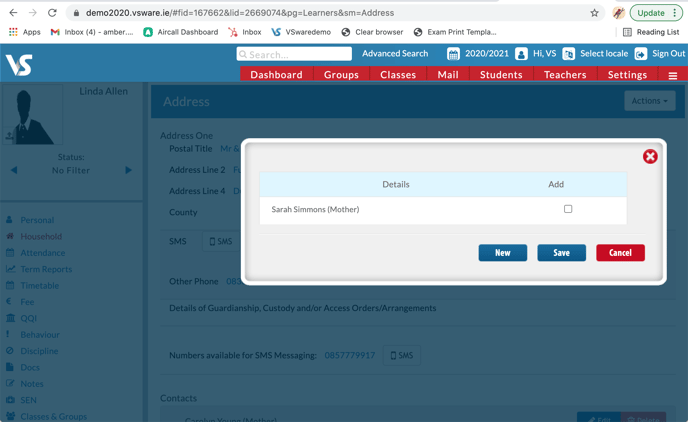Open the Reading List

coord(651,32)
